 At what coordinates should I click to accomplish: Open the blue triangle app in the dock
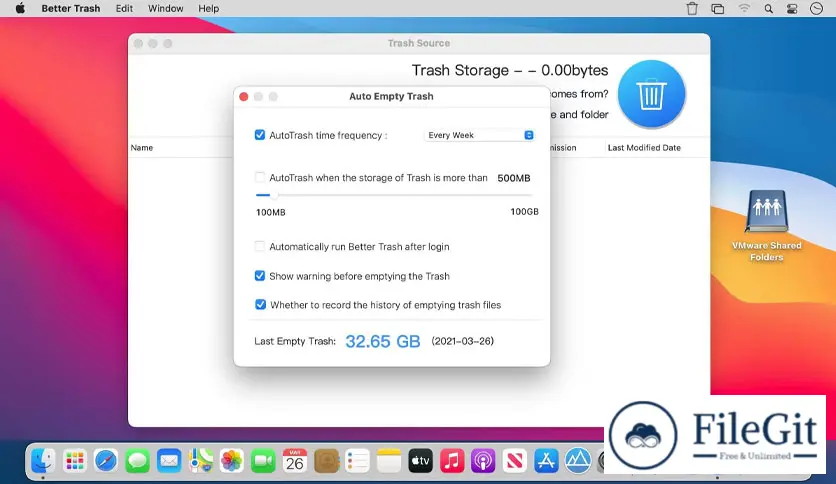click(x=578, y=461)
